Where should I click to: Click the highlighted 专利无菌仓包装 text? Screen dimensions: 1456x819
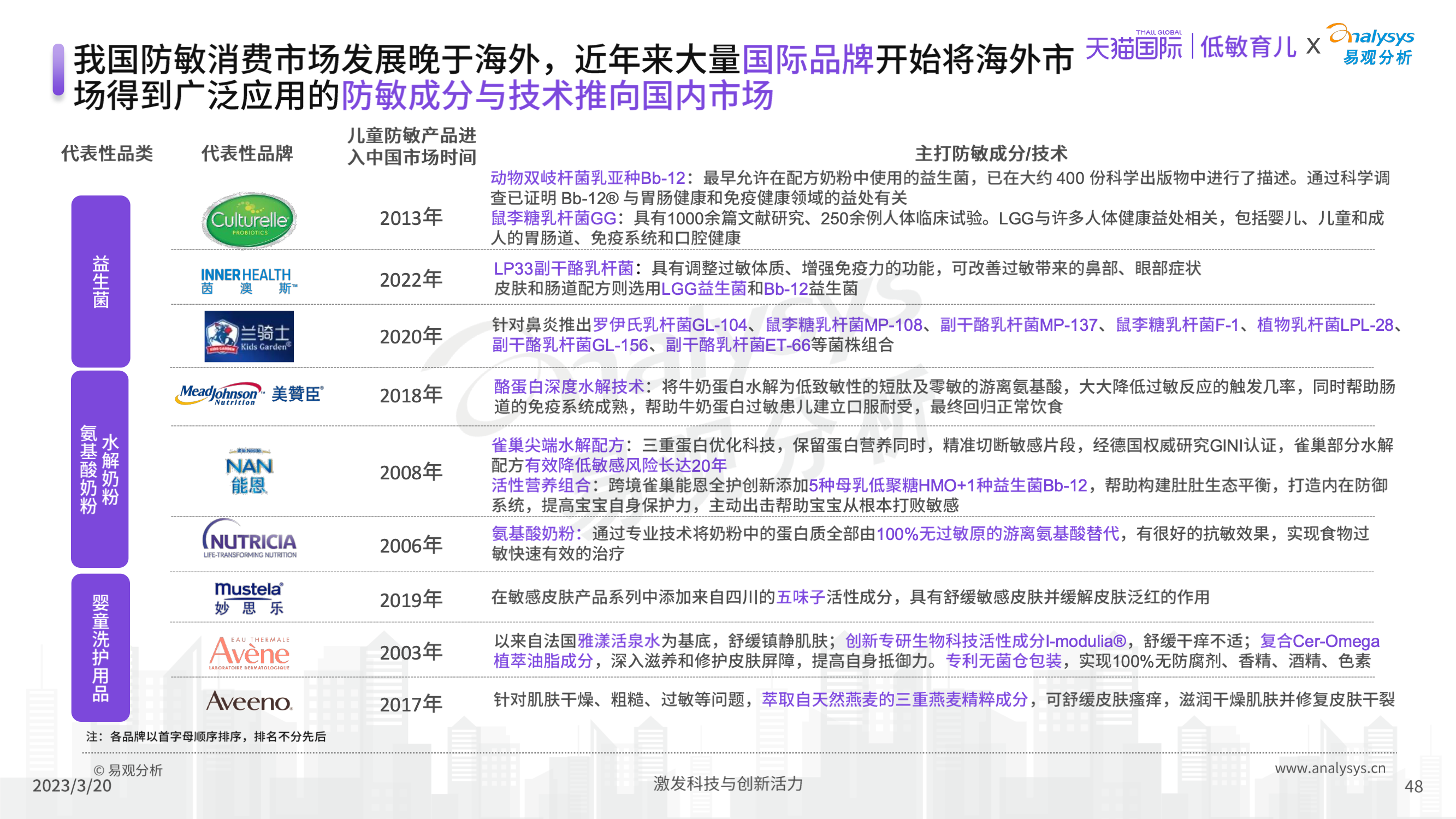1004,661
